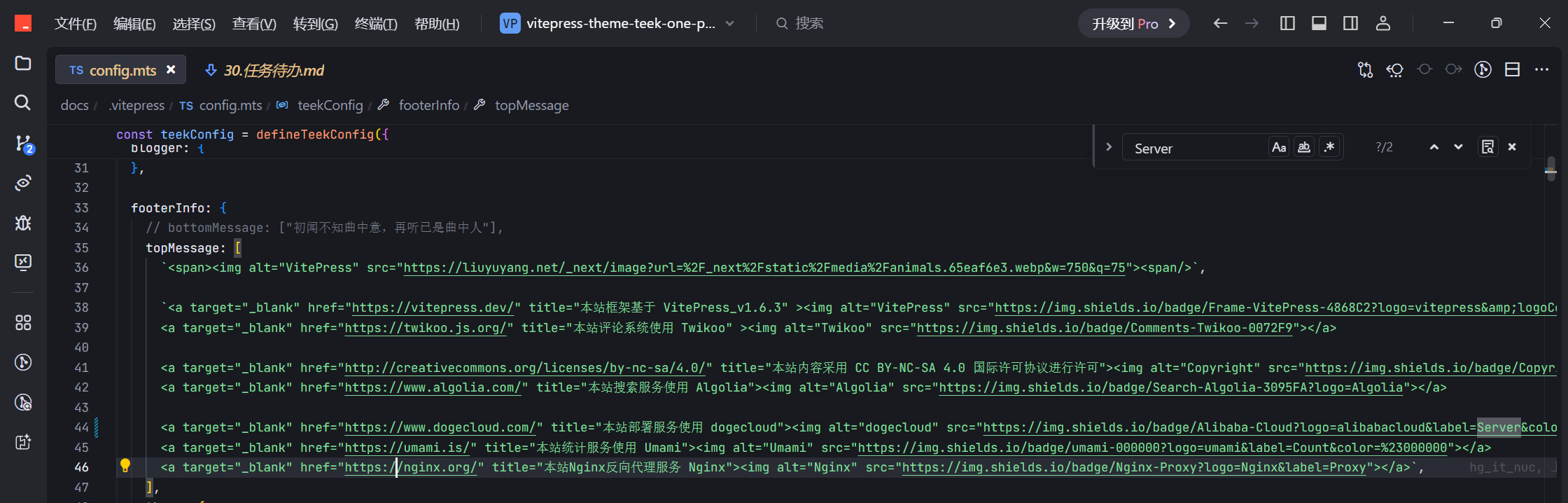Open the 文件(F) menu
The image size is (1568, 503).
point(76,24)
